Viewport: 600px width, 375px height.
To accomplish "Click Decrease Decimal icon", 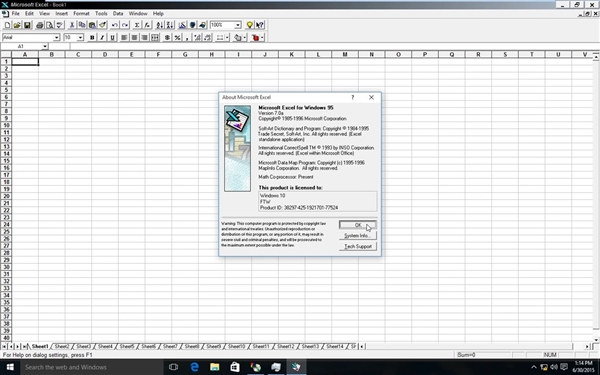I will click(207, 38).
